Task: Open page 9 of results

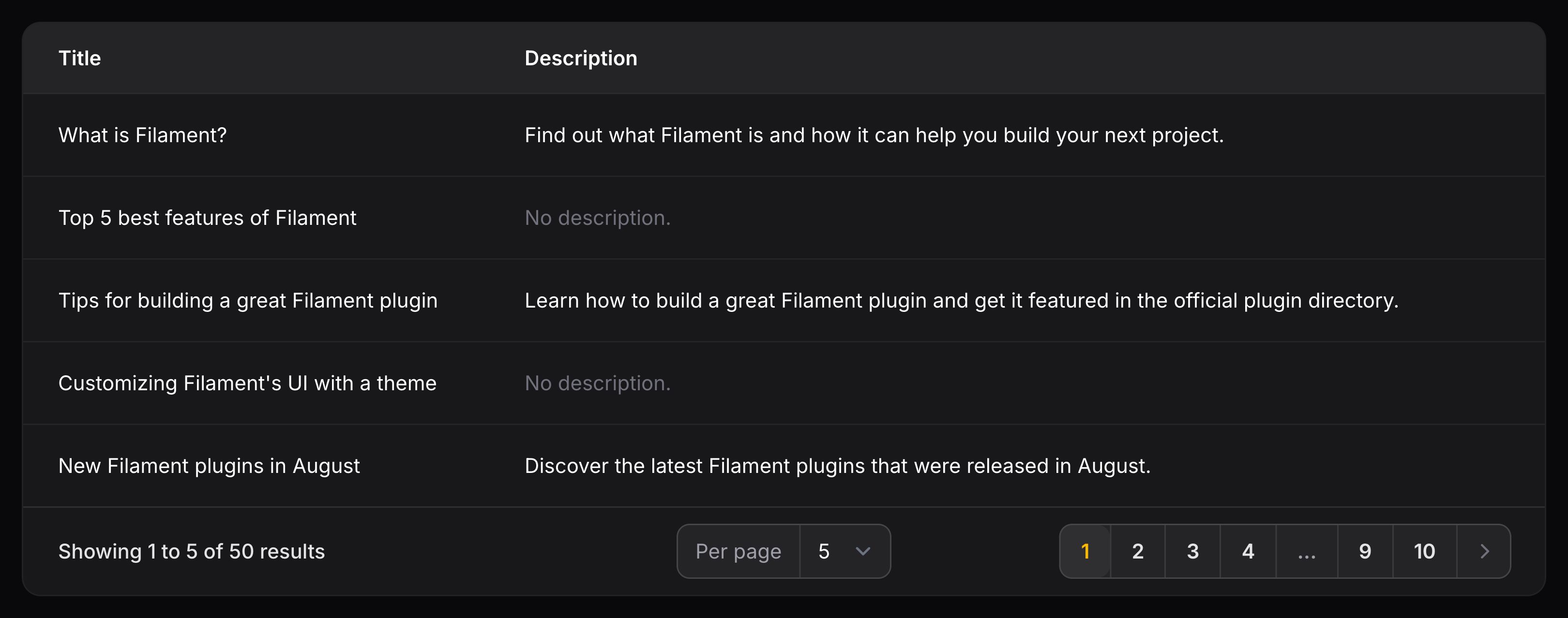Action: tap(1365, 551)
